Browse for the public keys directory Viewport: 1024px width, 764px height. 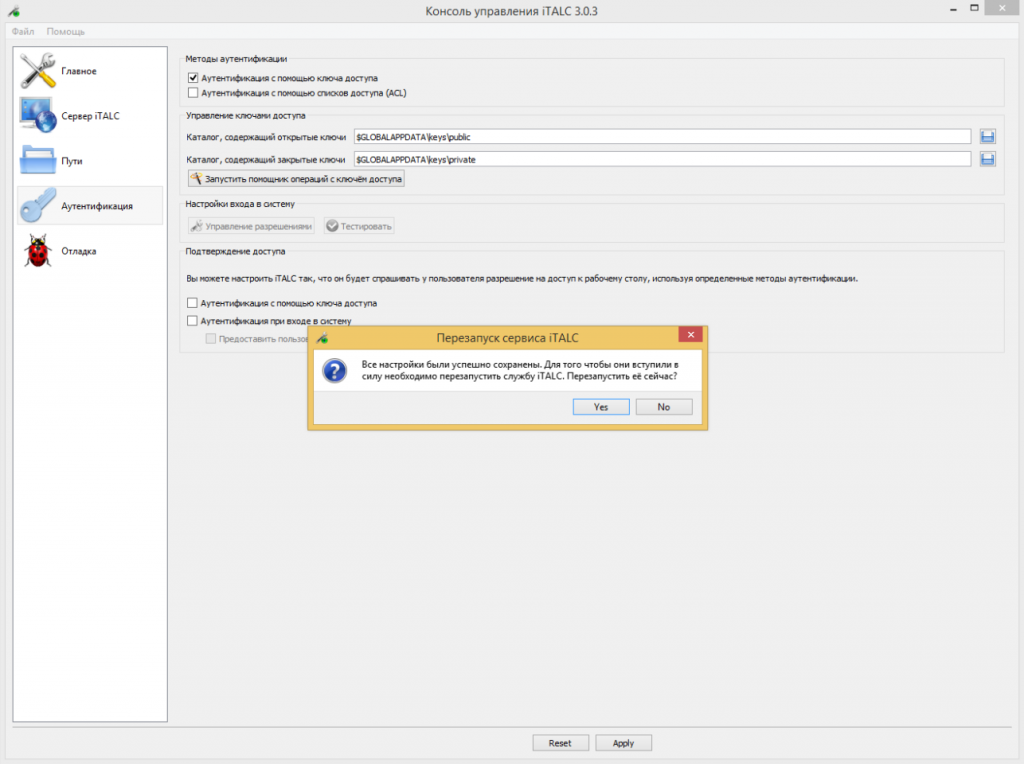pos(987,136)
